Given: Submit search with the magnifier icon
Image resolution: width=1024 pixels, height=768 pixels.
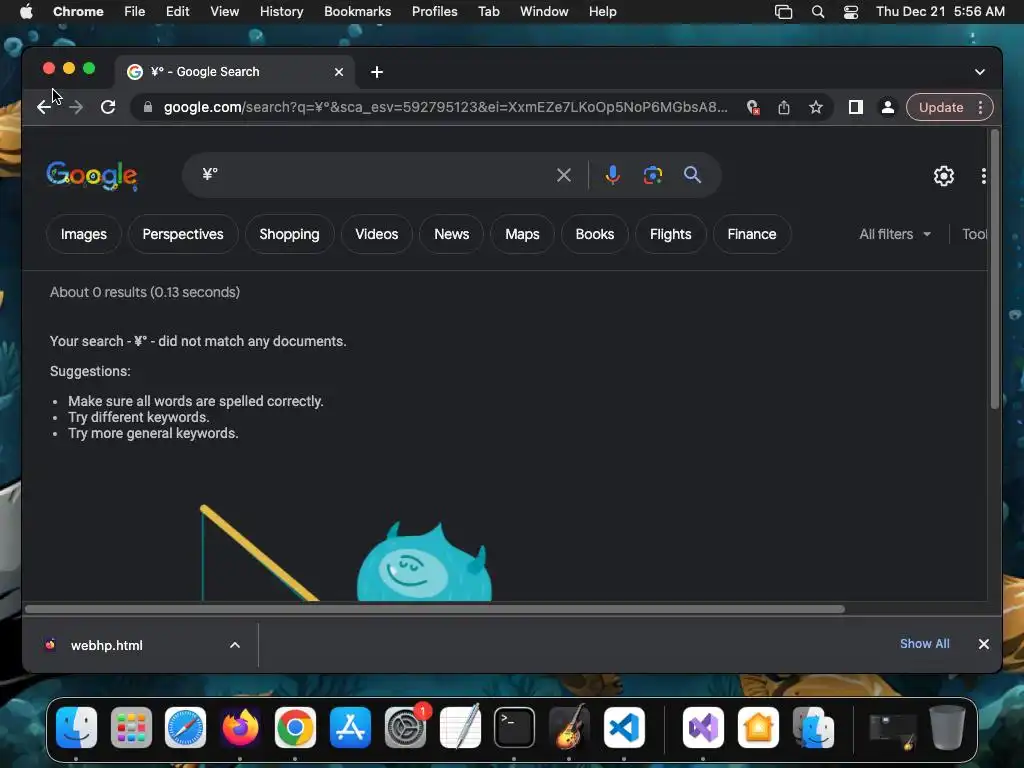Looking at the screenshot, I should click(692, 175).
